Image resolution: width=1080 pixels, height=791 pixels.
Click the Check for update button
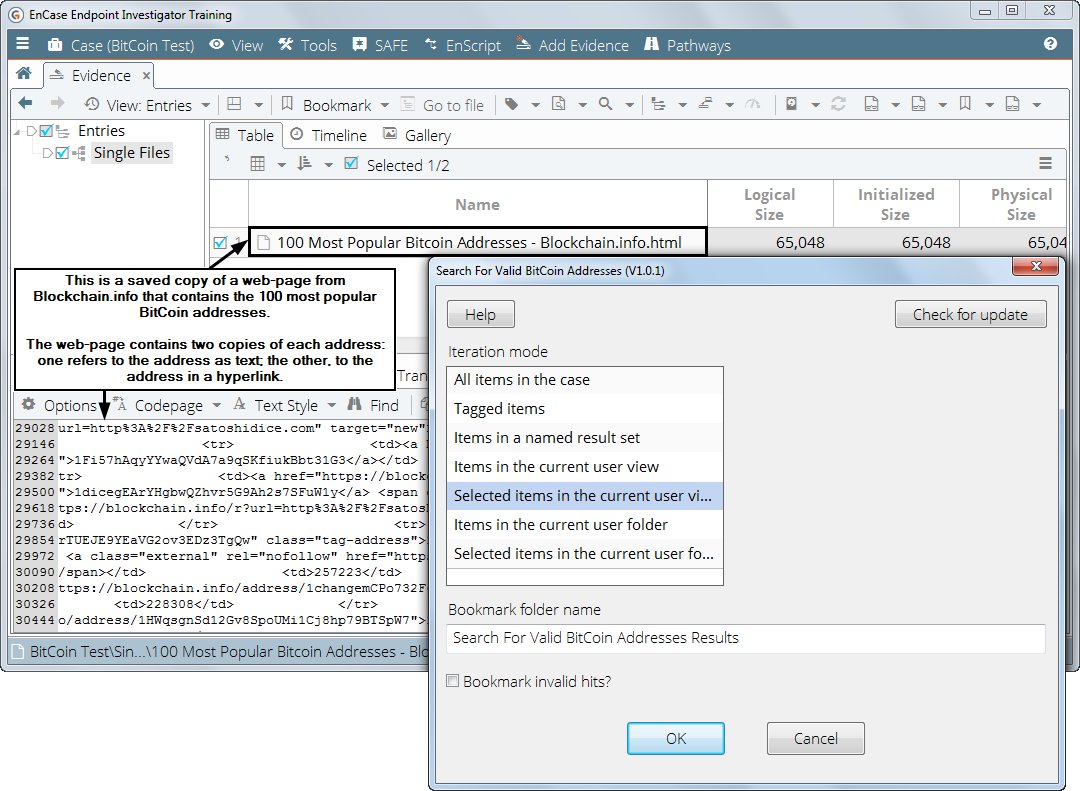click(x=970, y=314)
